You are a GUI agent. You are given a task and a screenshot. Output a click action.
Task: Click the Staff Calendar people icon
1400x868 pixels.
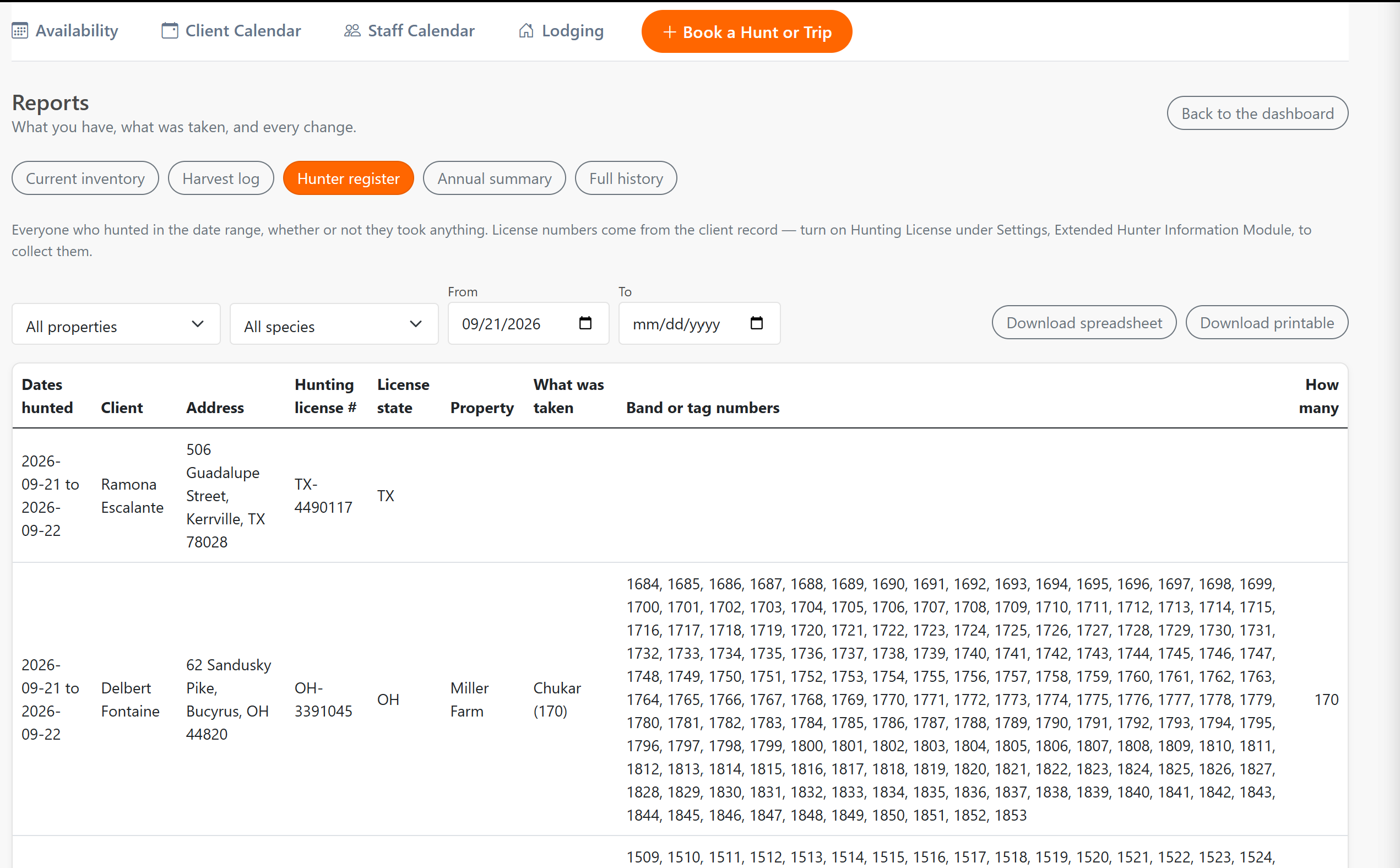(352, 30)
